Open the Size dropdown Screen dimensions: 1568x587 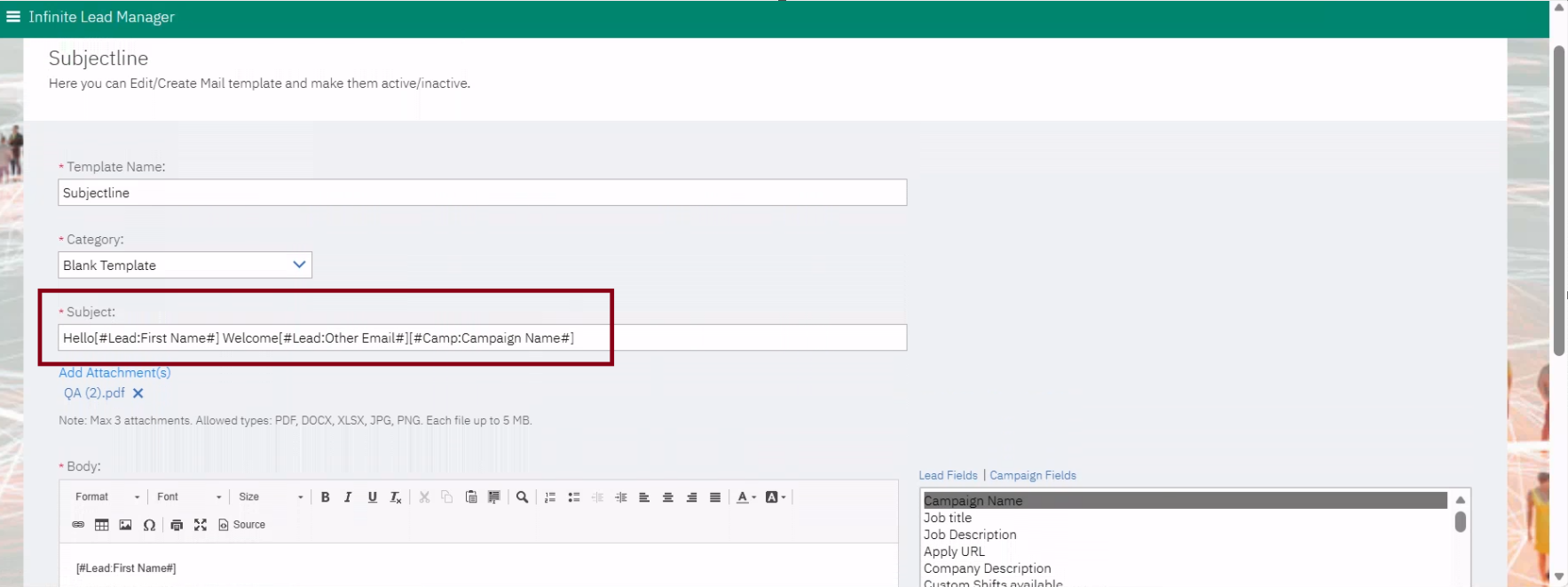pyautogui.click(x=271, y=497)
